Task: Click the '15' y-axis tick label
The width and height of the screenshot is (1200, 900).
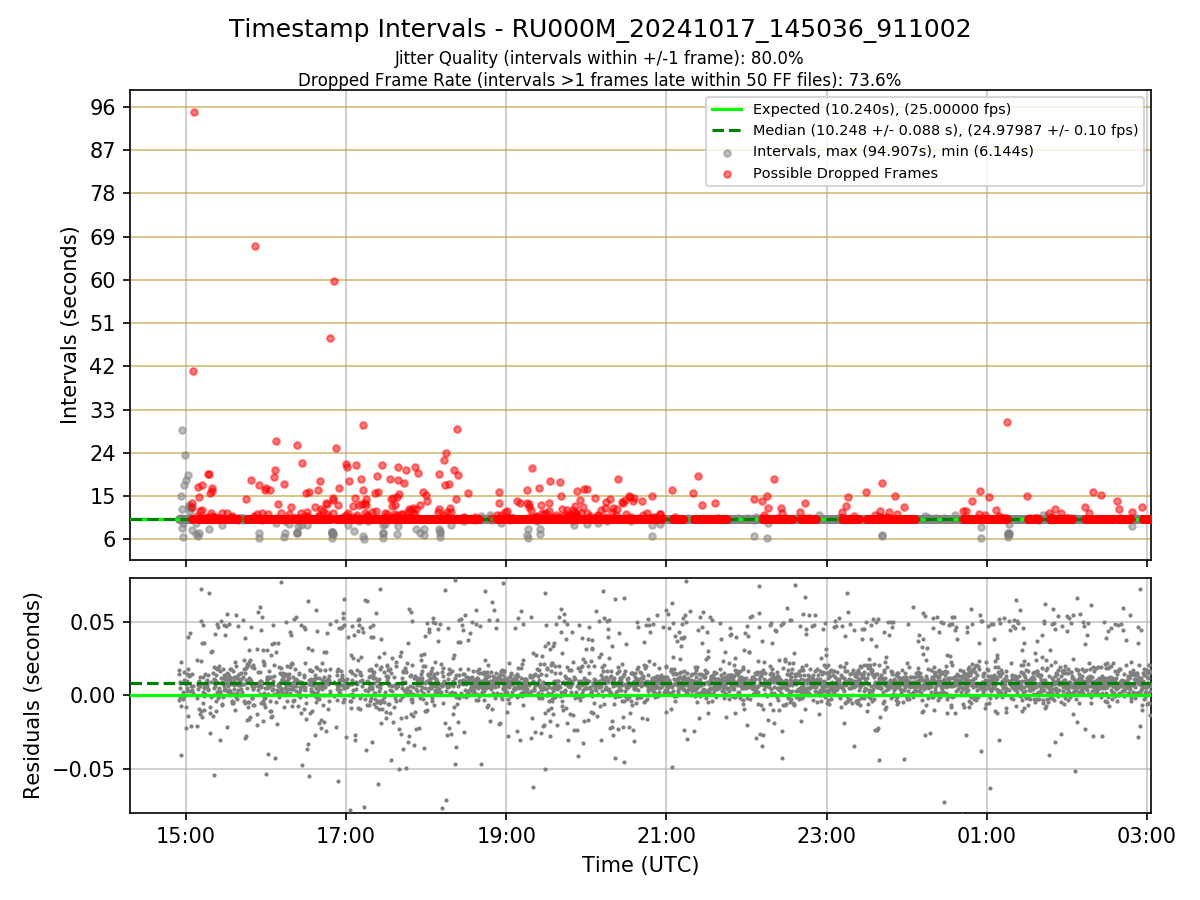Action: 104,496
